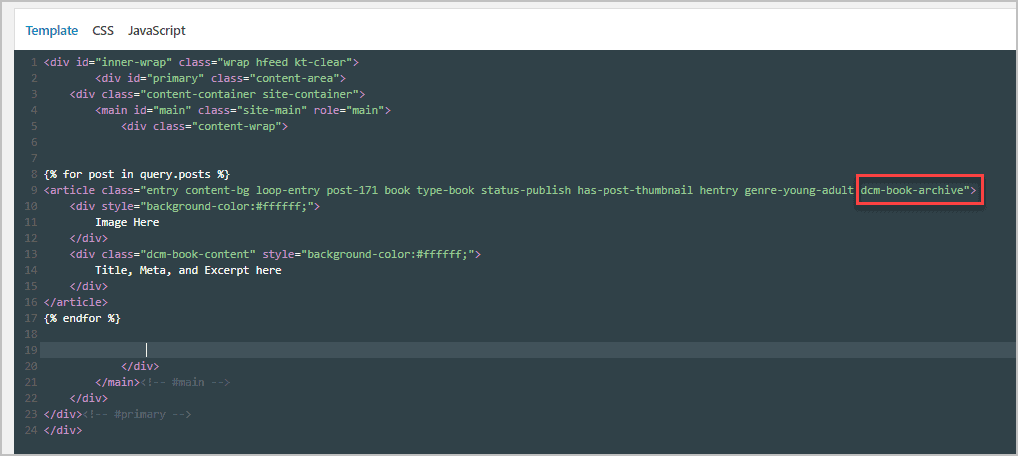1018x456 pixels.
Task: Click the 'dcm-book-content' class value
Action: point(198,254)
